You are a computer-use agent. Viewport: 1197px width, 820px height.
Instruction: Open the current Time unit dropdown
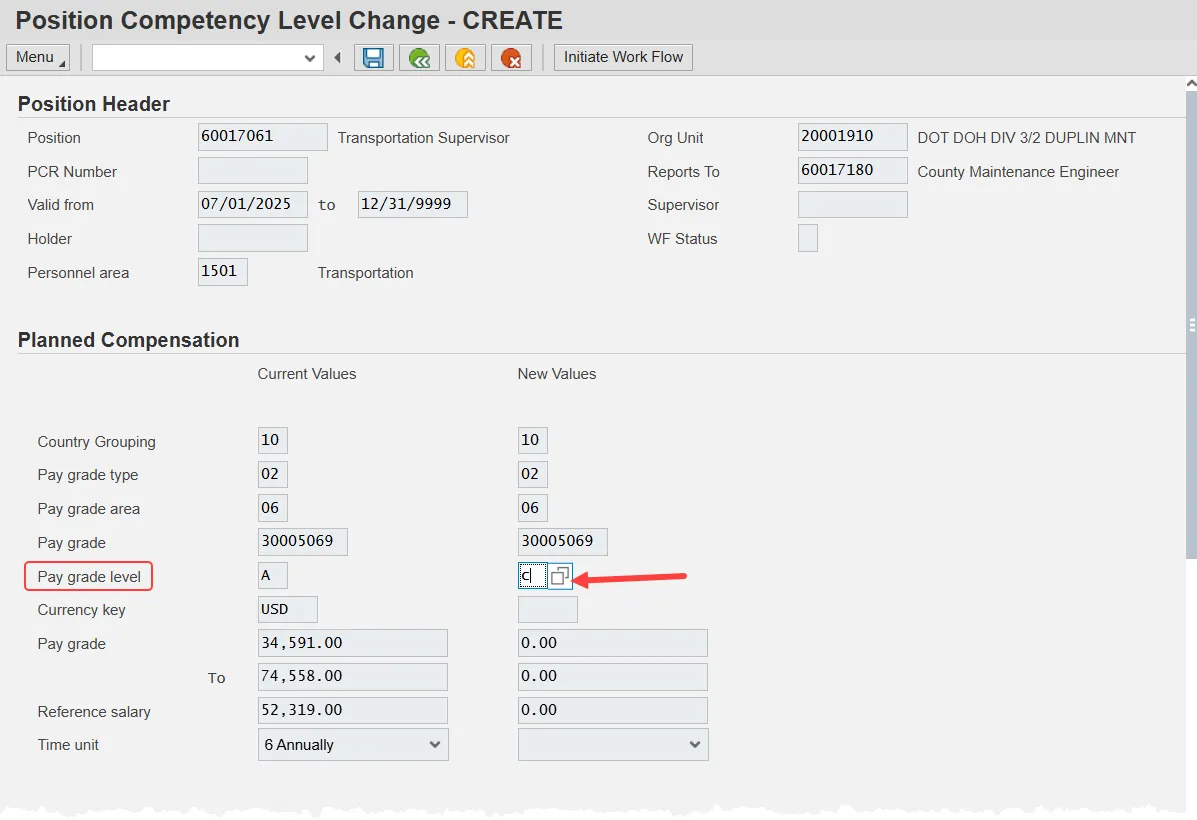click(x=352, y=745)
